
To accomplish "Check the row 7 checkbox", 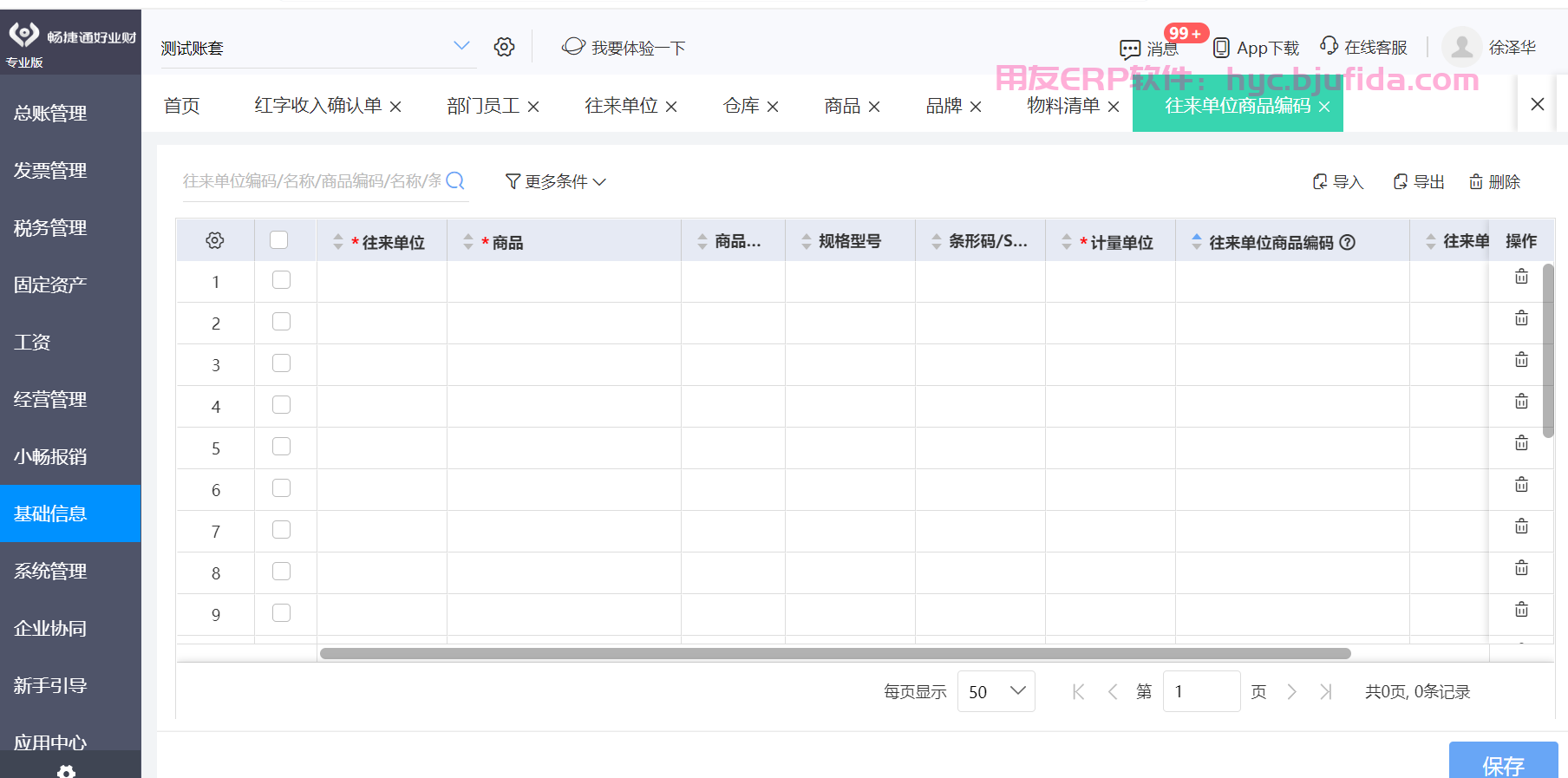I will [281, 529].
